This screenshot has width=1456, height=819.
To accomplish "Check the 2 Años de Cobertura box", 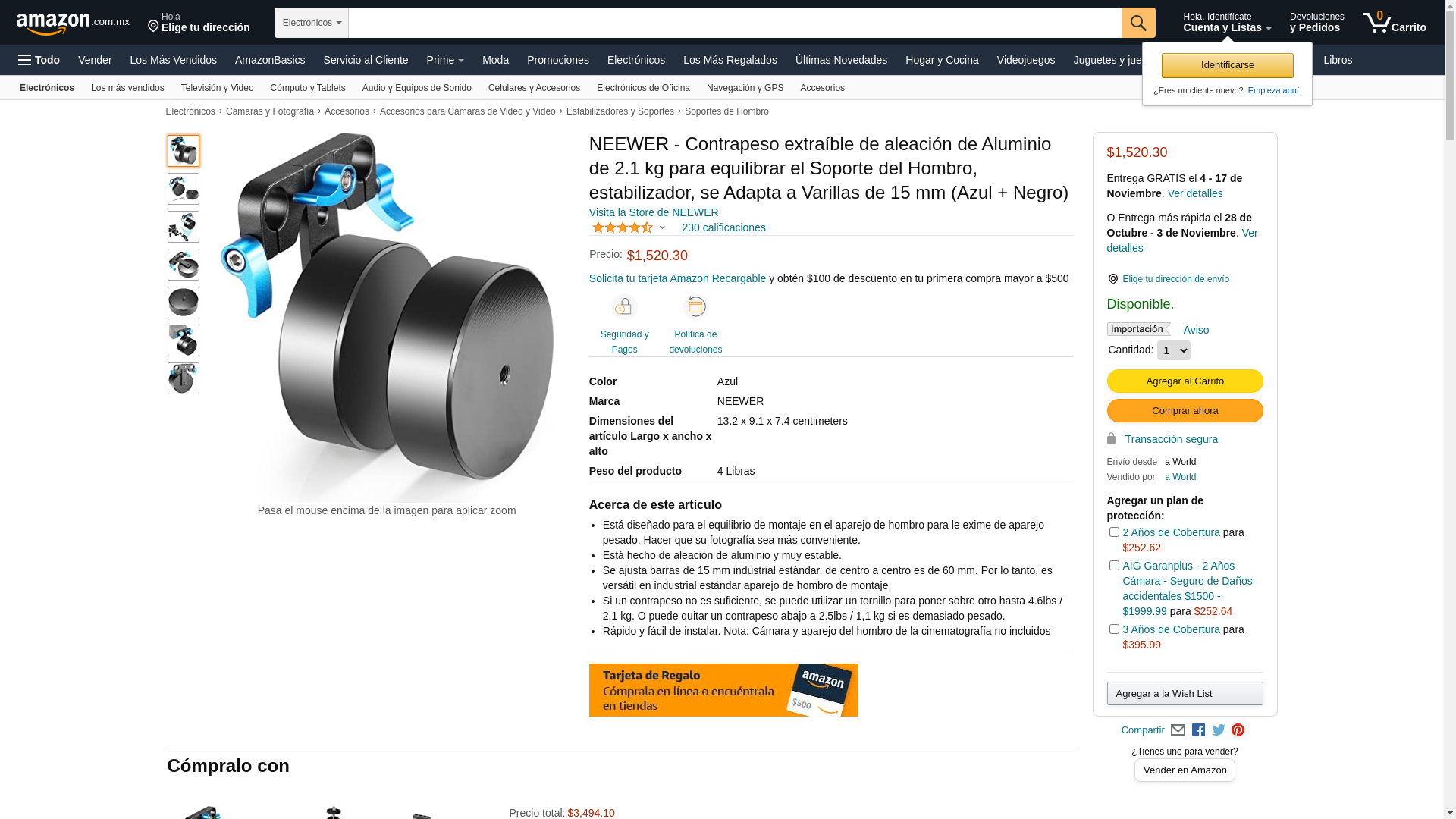I will (1114, 532).
